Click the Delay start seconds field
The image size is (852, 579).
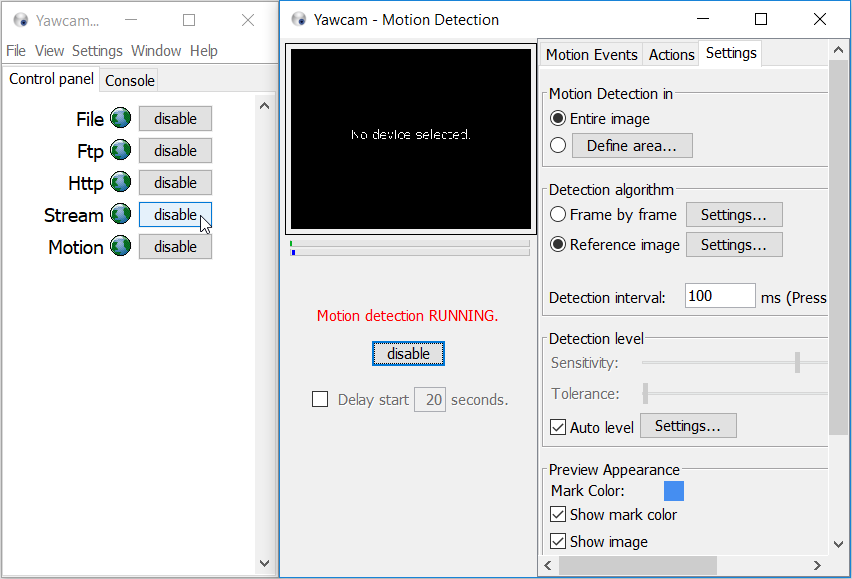pos(430,400)
